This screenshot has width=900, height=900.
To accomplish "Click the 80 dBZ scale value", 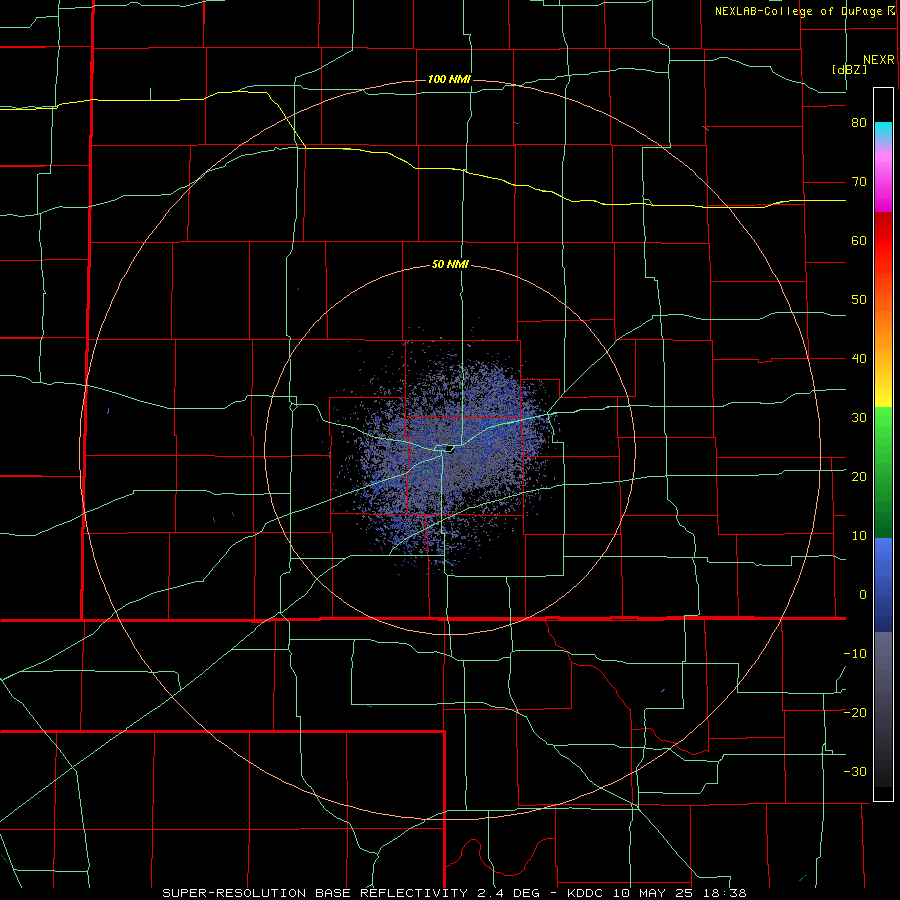I will (x=859, y=122).
